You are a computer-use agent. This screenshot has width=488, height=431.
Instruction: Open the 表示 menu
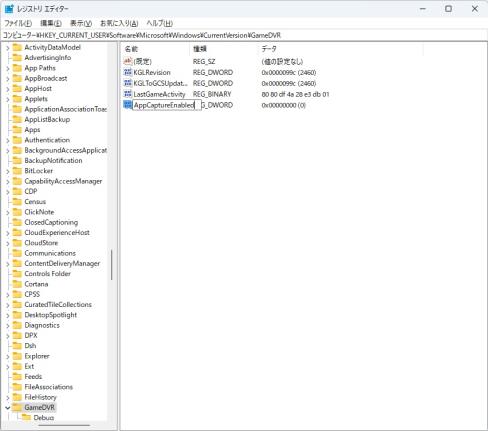click(81, 23)
